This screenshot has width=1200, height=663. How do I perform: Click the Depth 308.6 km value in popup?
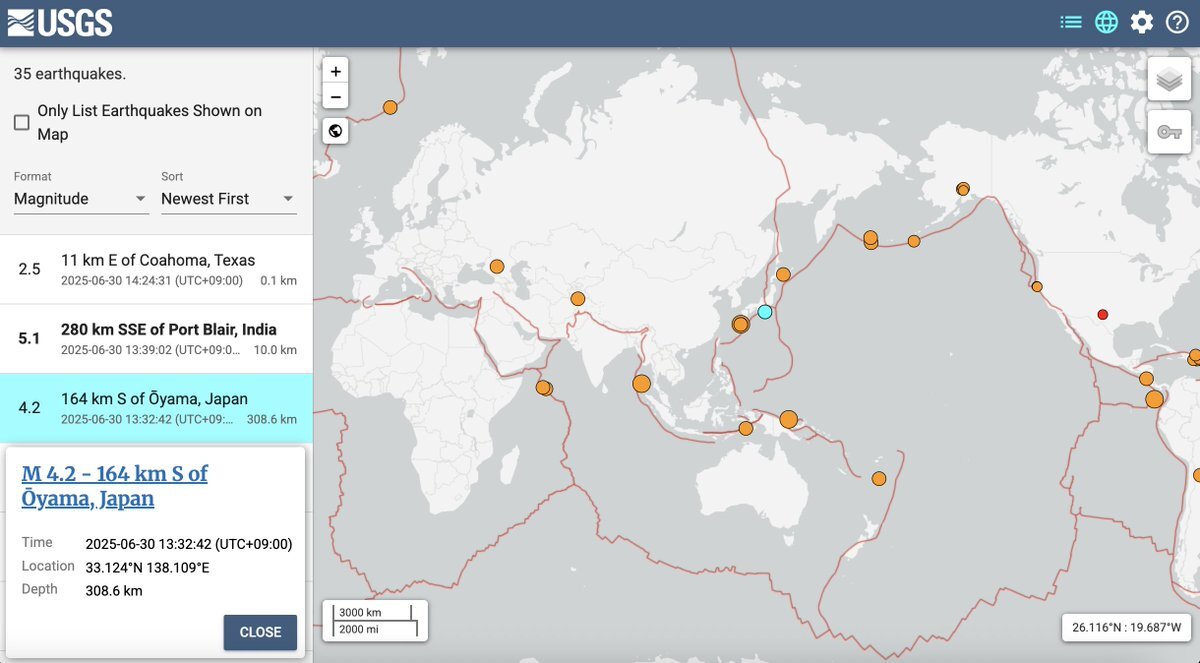click(x=114, y=591)
